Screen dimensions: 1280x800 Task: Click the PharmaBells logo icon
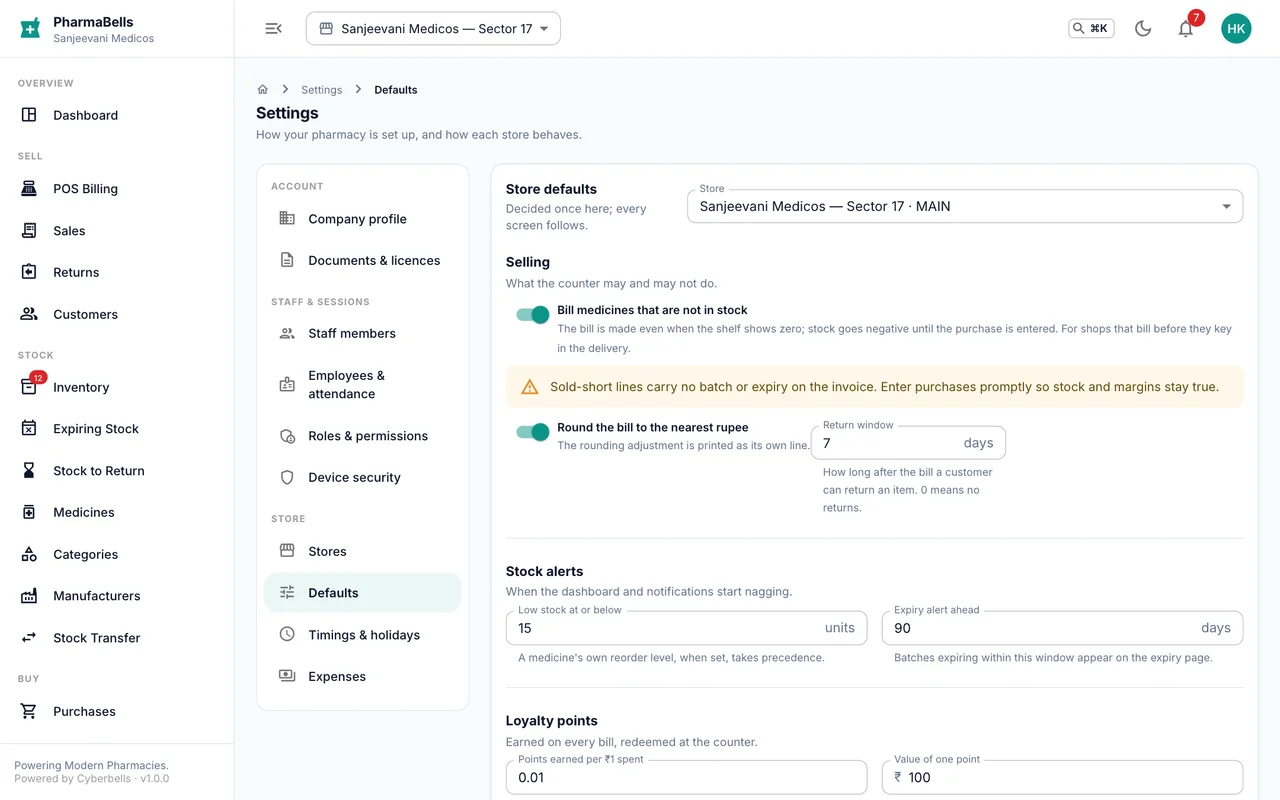tap(31, 29)
